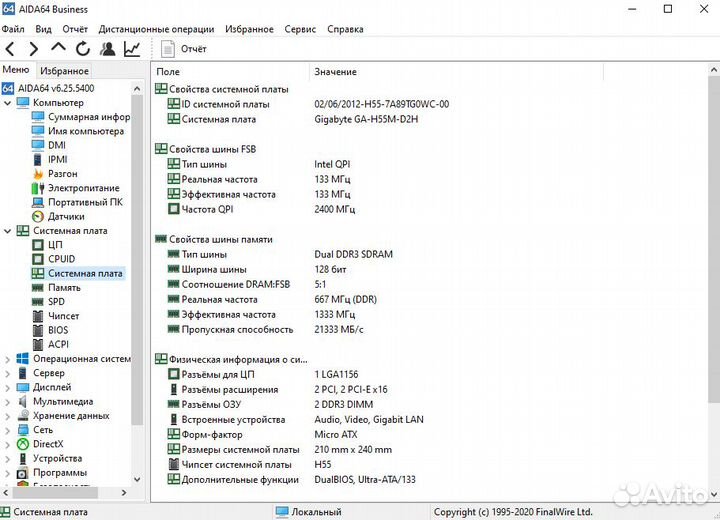Expand the Сервер tree node
Image resolution: width=720 pixels, height=520 pixels.
7,373
